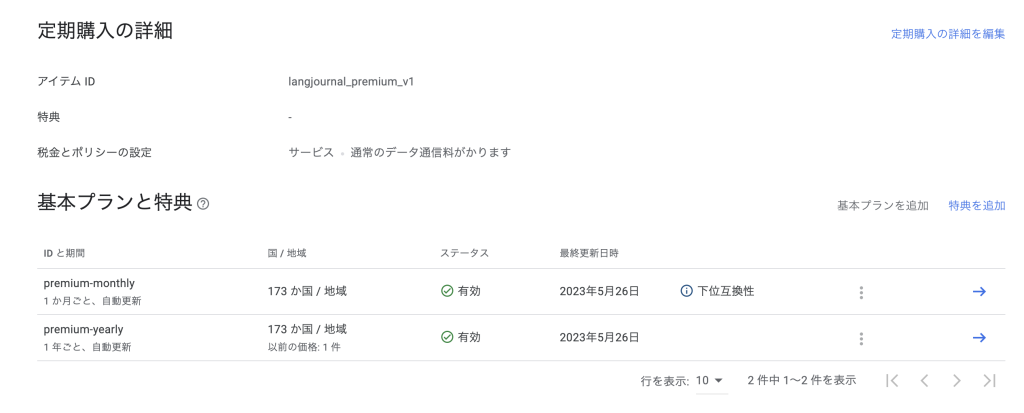Screen dimensions: 1024x413
Task: Open more options for premium-monthly
Action: [861, 292]
